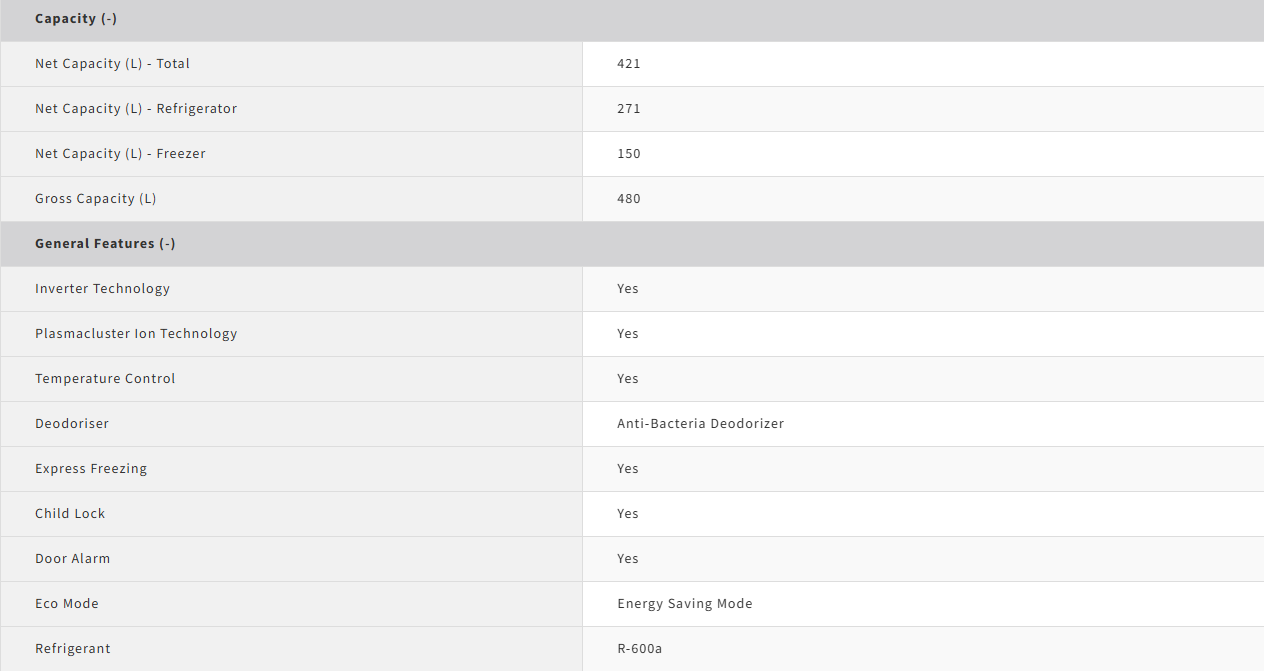Viewport: 1264px width, 671px height.
Task: Select the R-600a refrigerant value
Action: [x=639, y=649]
